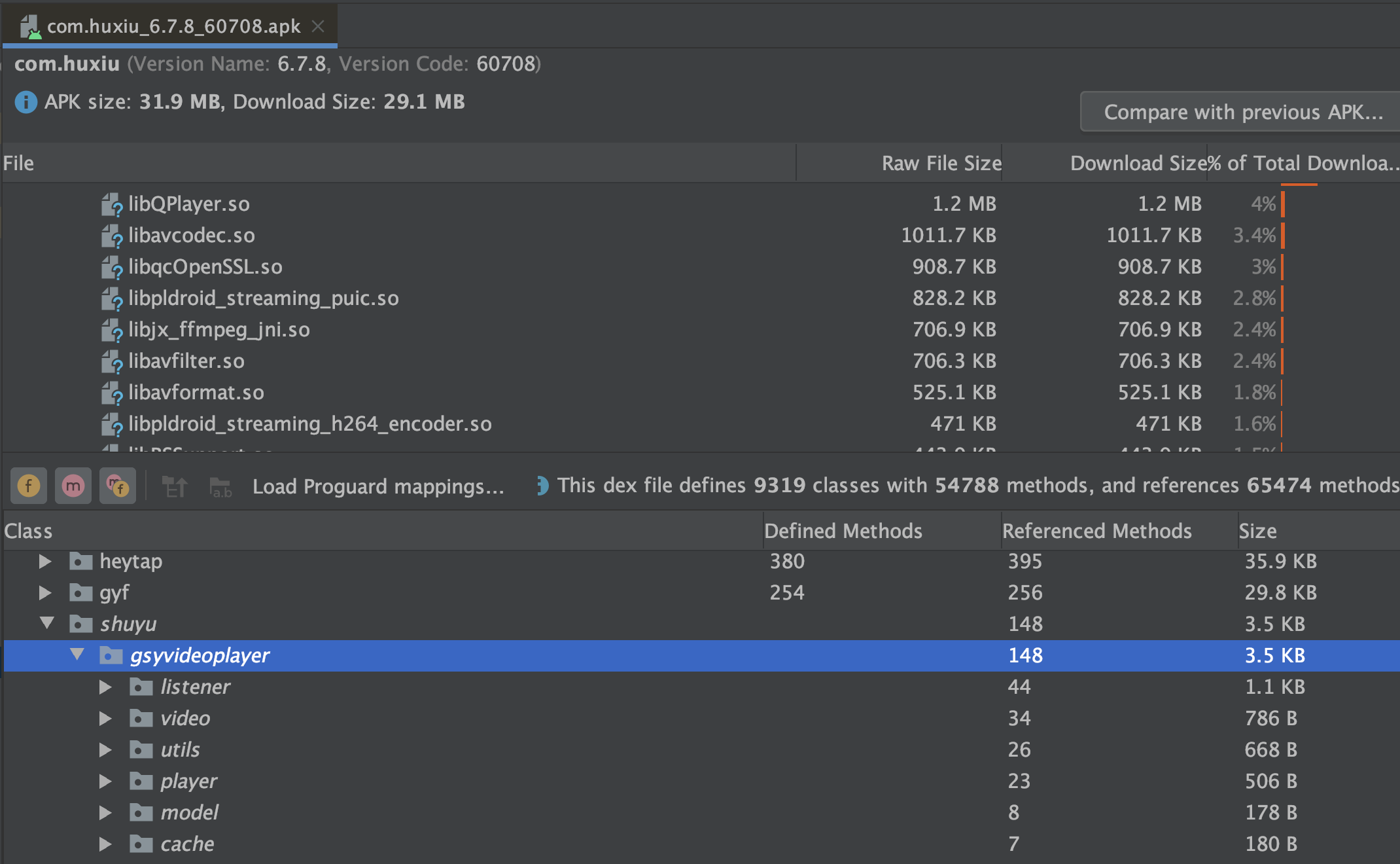The height and width of the screenshot is (864, 1400).
Task: Select the gsyvideoplayer package name
Action: point(200,656)
